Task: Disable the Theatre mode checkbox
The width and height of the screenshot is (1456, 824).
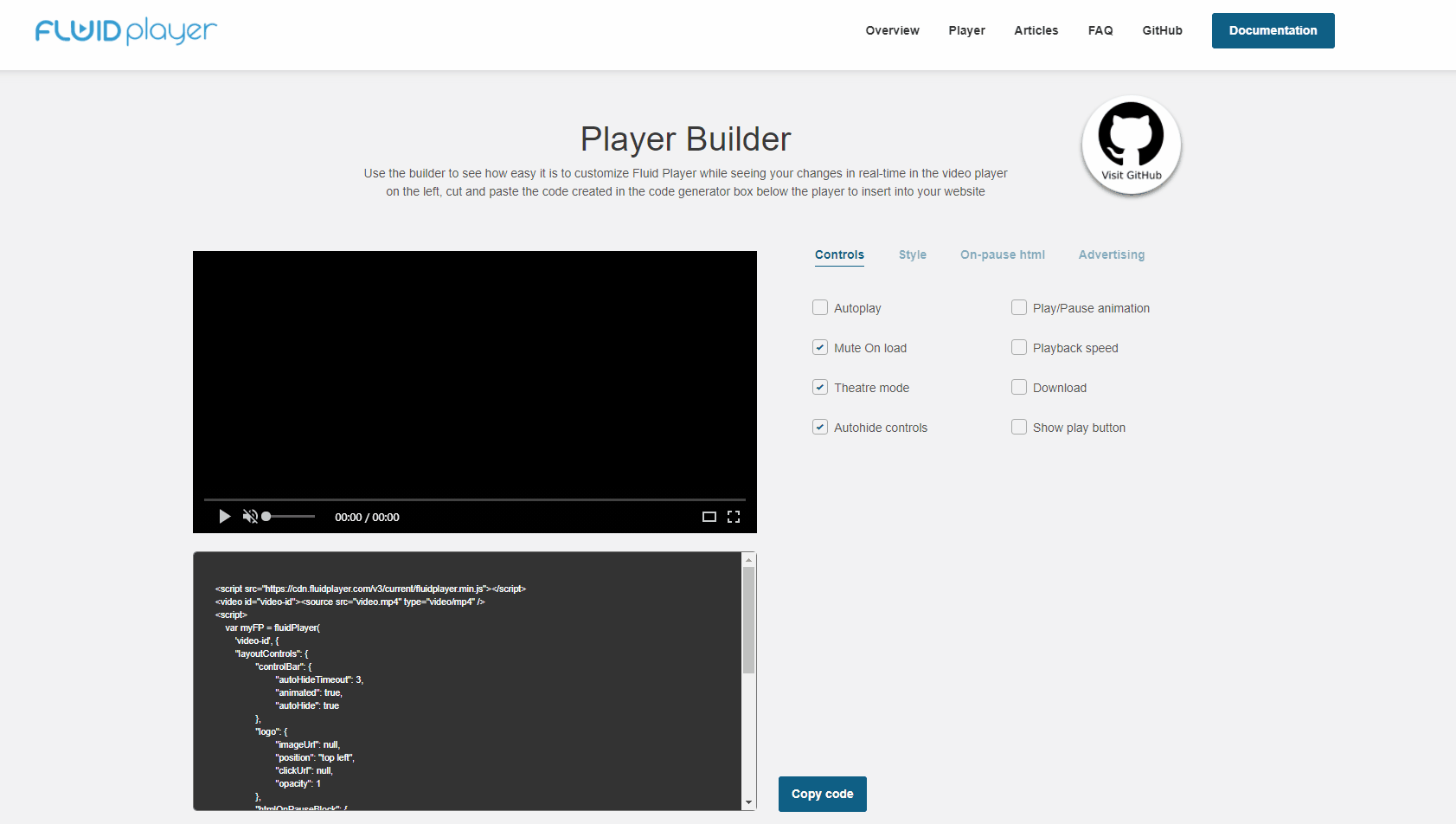Action: point(820,387)
